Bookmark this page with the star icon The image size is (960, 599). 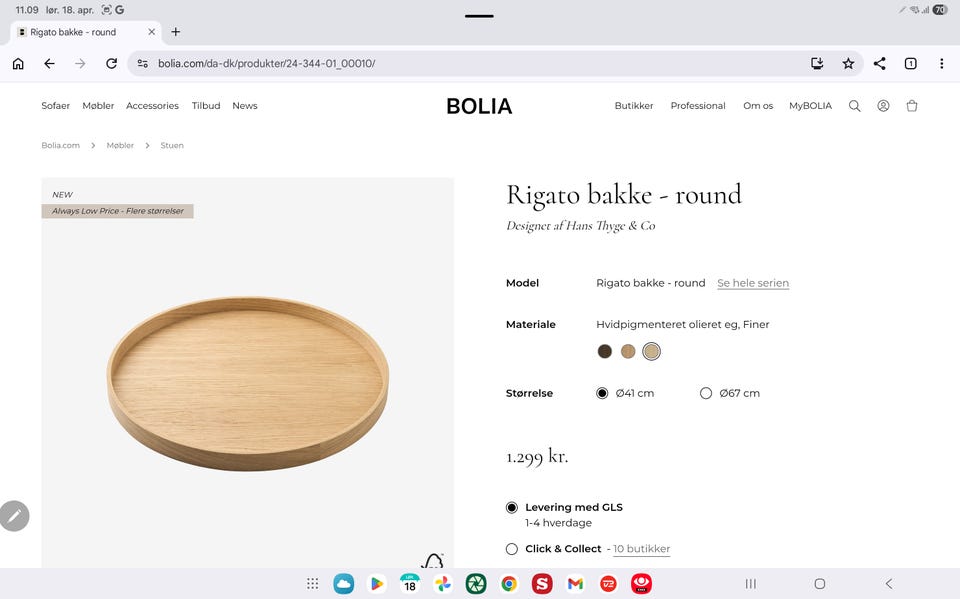pos(848,64)
